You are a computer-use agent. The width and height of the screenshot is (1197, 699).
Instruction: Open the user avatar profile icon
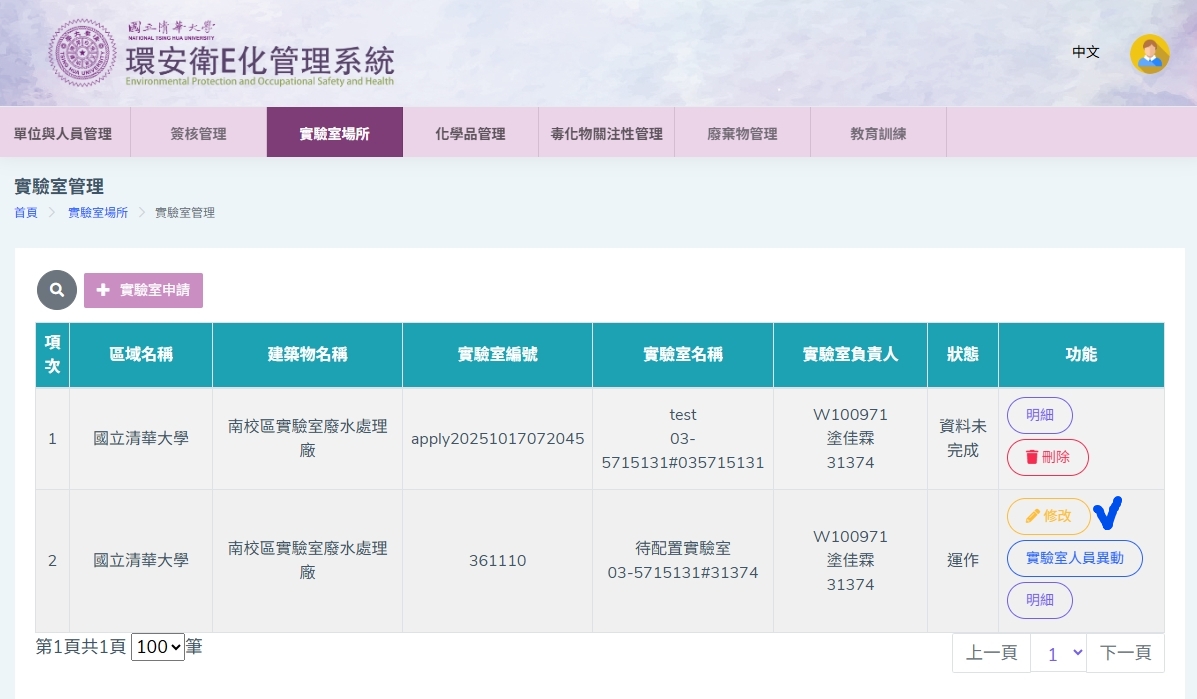click(1149, 54)
